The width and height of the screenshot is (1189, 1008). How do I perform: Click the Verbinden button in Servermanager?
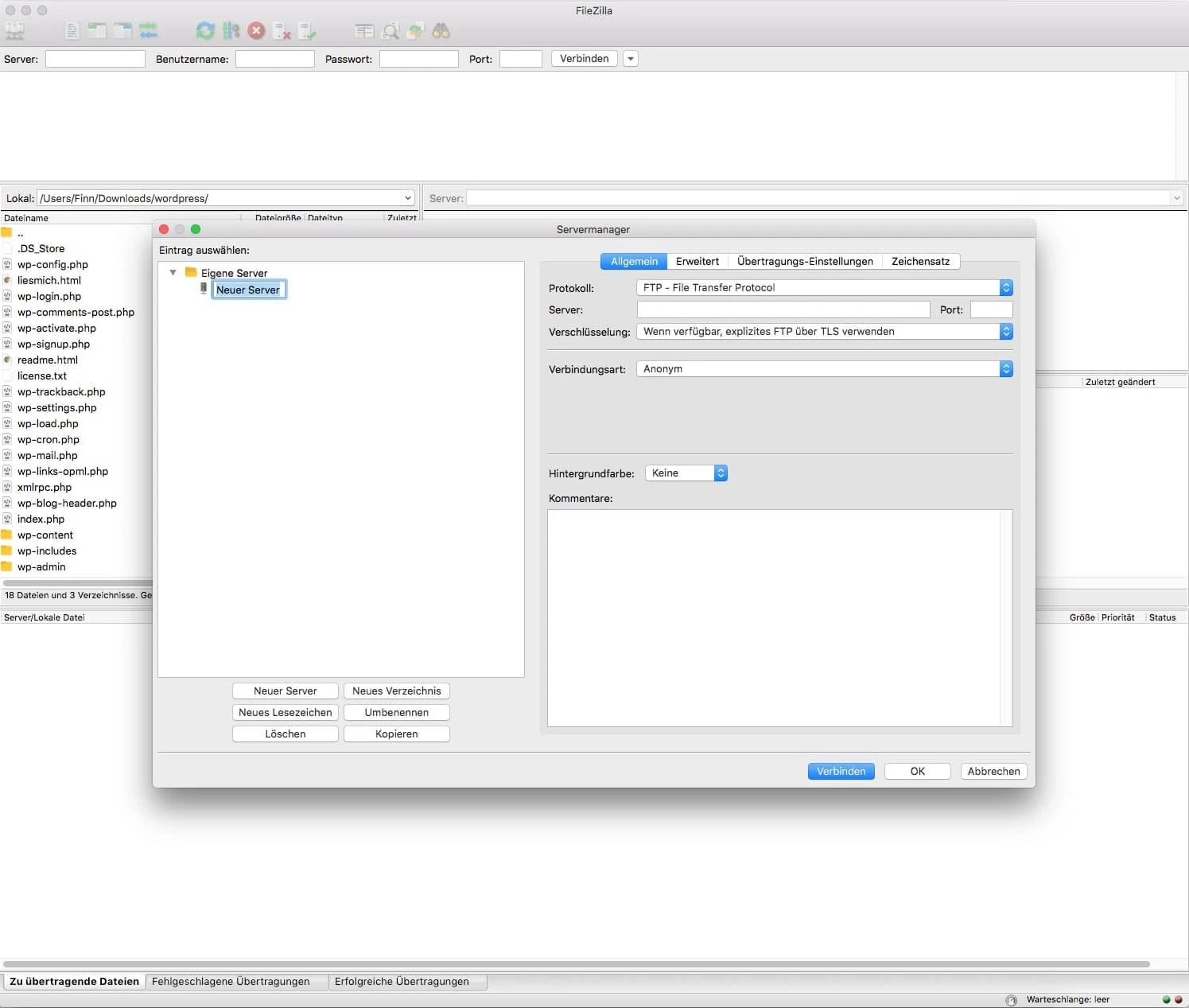pyautogui.click(x=840, y=771)
